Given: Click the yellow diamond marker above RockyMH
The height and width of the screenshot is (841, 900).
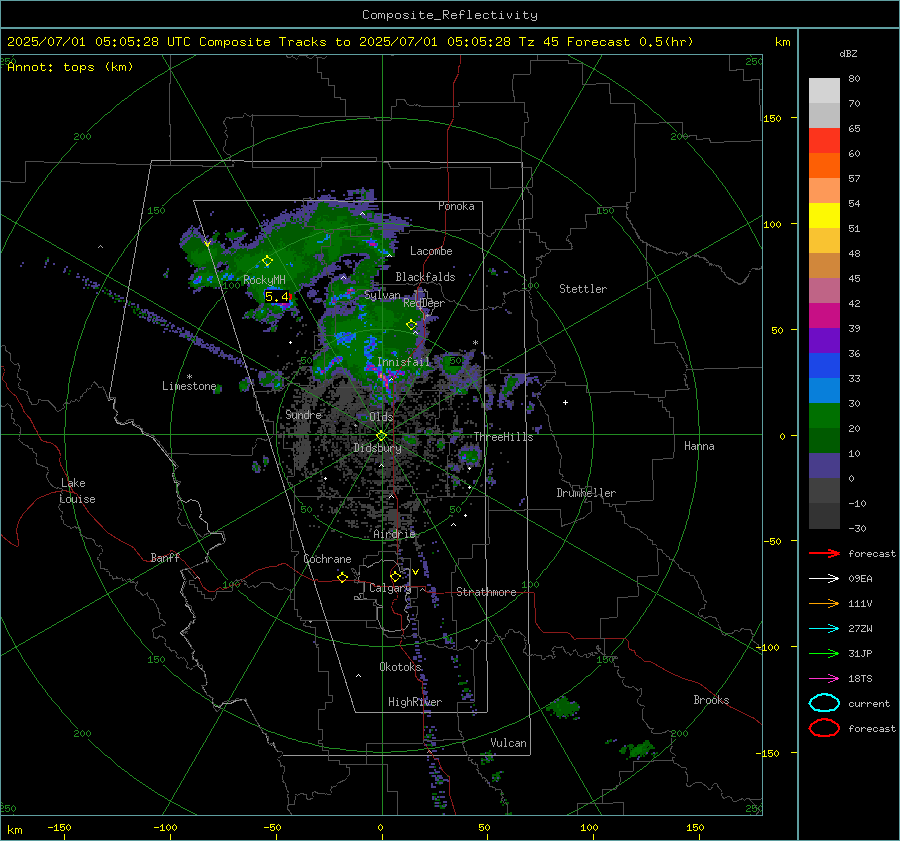Looking at the screenshot, I should [267, 261].
